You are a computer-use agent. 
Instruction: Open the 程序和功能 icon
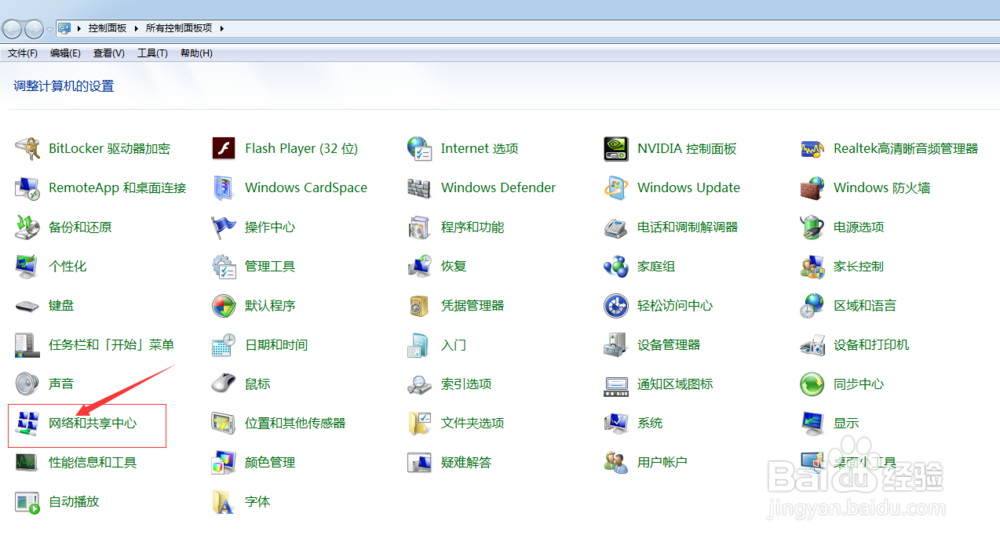[x=420, y=227]
